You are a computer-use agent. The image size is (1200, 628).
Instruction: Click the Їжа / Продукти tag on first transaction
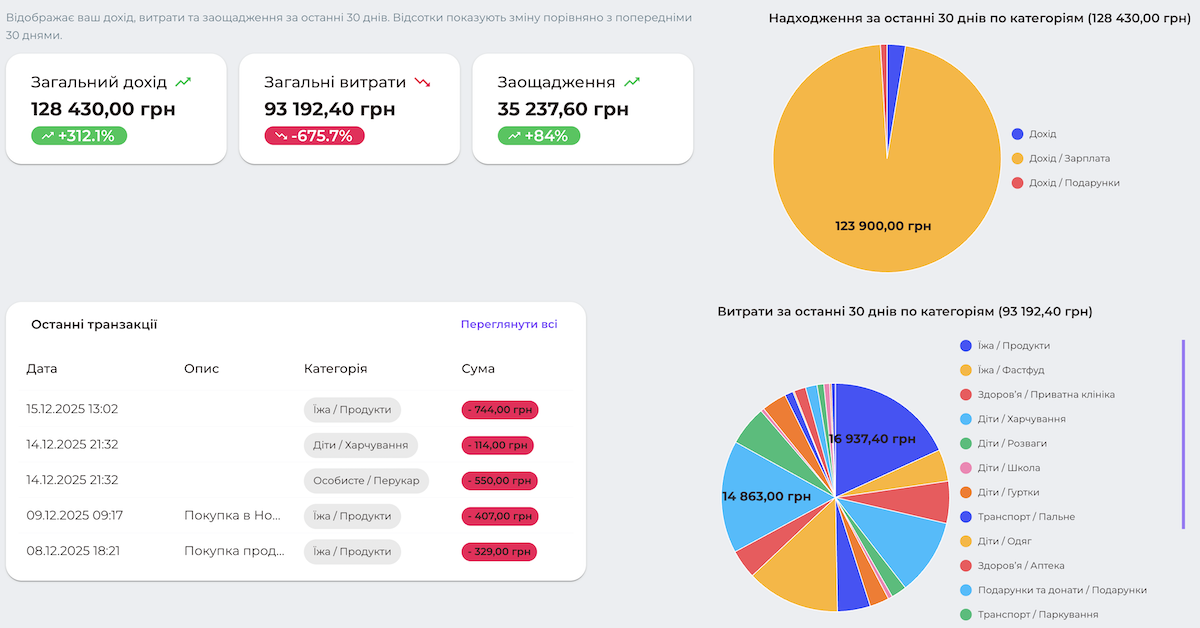tap(352, 409)
